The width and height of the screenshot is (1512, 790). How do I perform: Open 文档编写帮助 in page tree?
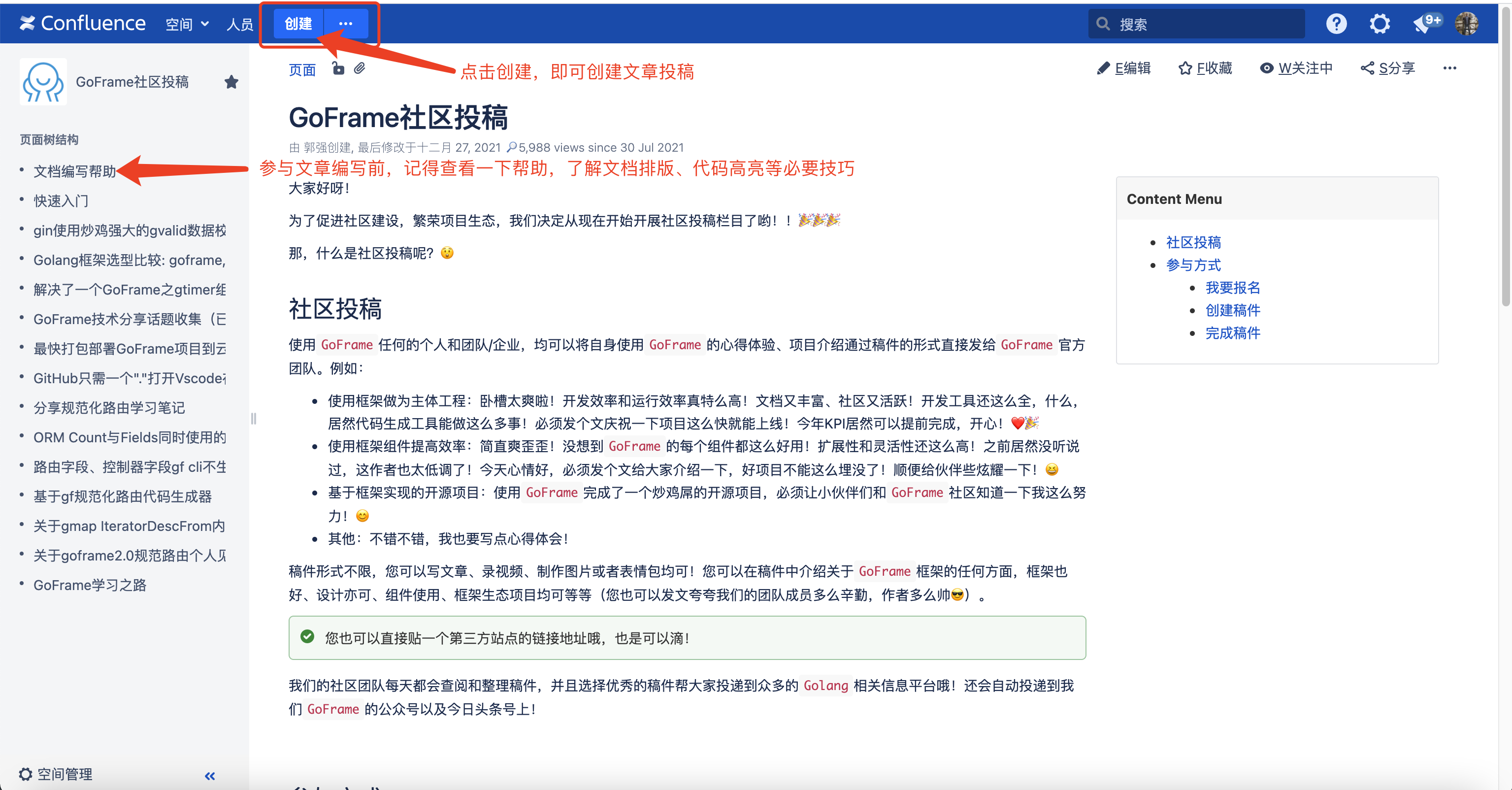(x=74, y=171)
